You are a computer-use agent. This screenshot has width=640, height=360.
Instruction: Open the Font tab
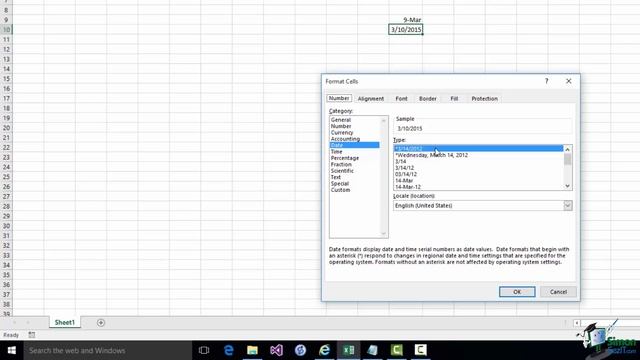click(x=401, y=99)
